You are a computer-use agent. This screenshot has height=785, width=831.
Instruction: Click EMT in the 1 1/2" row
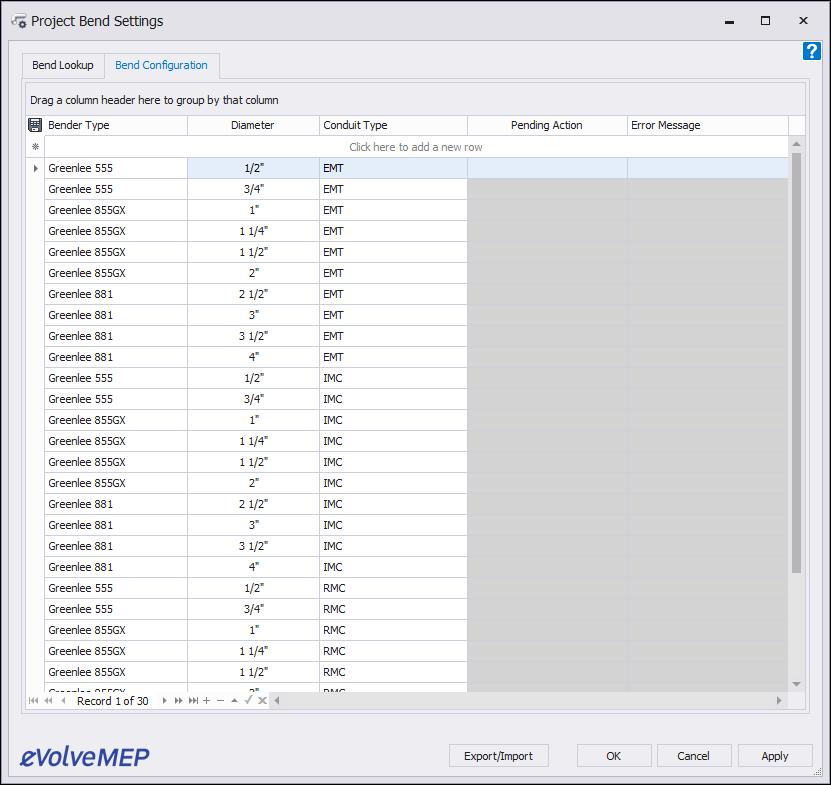click(x=393, y=252)
